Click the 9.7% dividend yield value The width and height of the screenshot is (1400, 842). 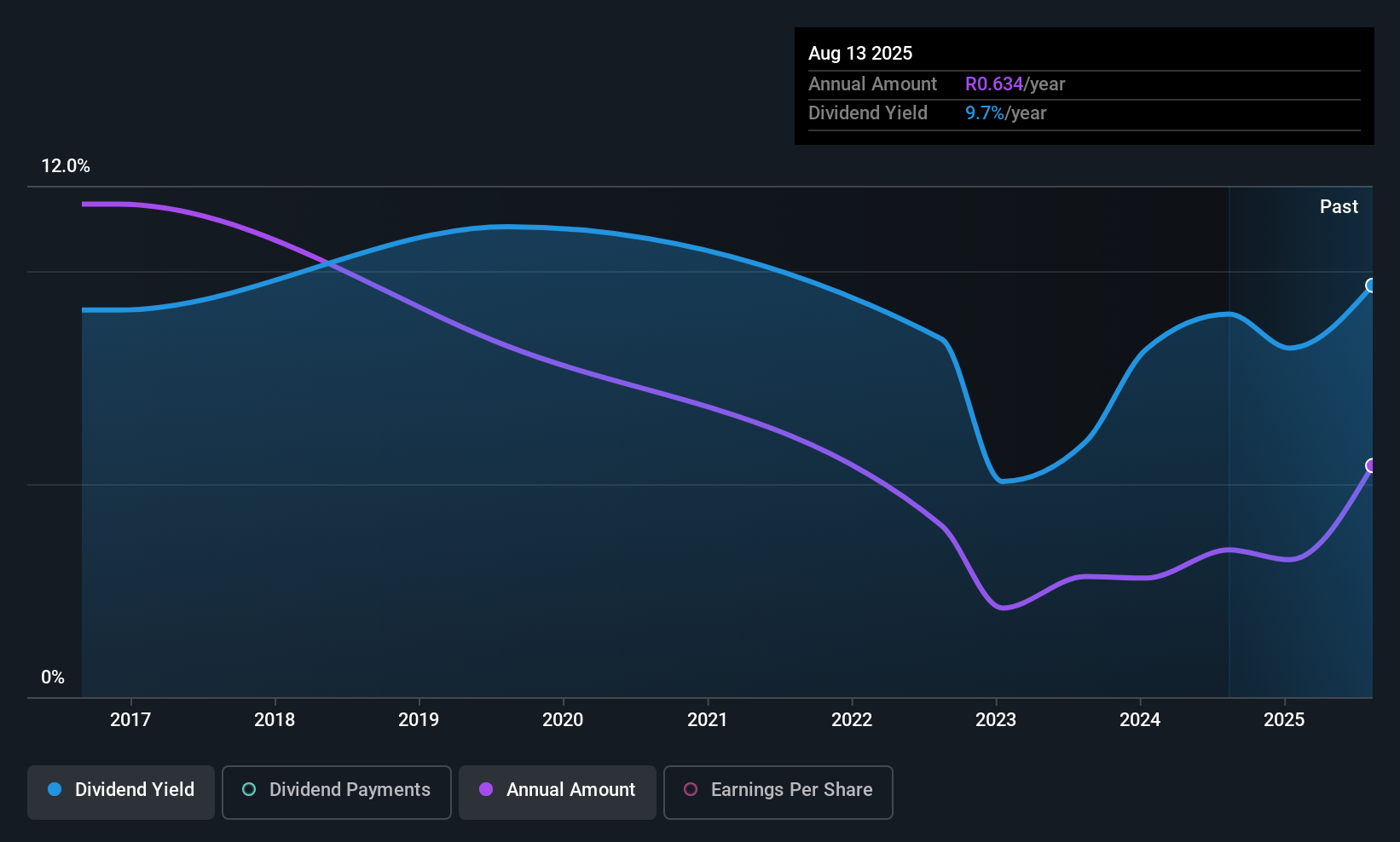[x=984, y=112]
